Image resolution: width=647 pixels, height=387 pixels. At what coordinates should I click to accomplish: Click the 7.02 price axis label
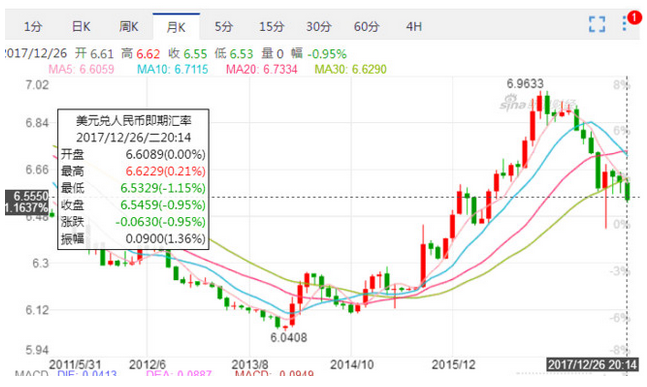(x=37, y=85)
